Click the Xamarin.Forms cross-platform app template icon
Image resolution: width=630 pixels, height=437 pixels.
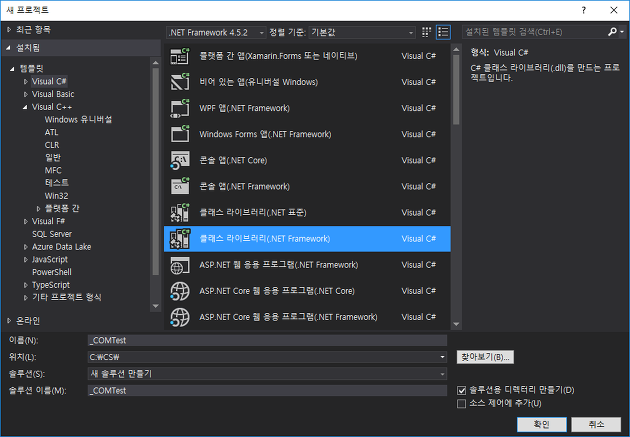click(180, 56)
